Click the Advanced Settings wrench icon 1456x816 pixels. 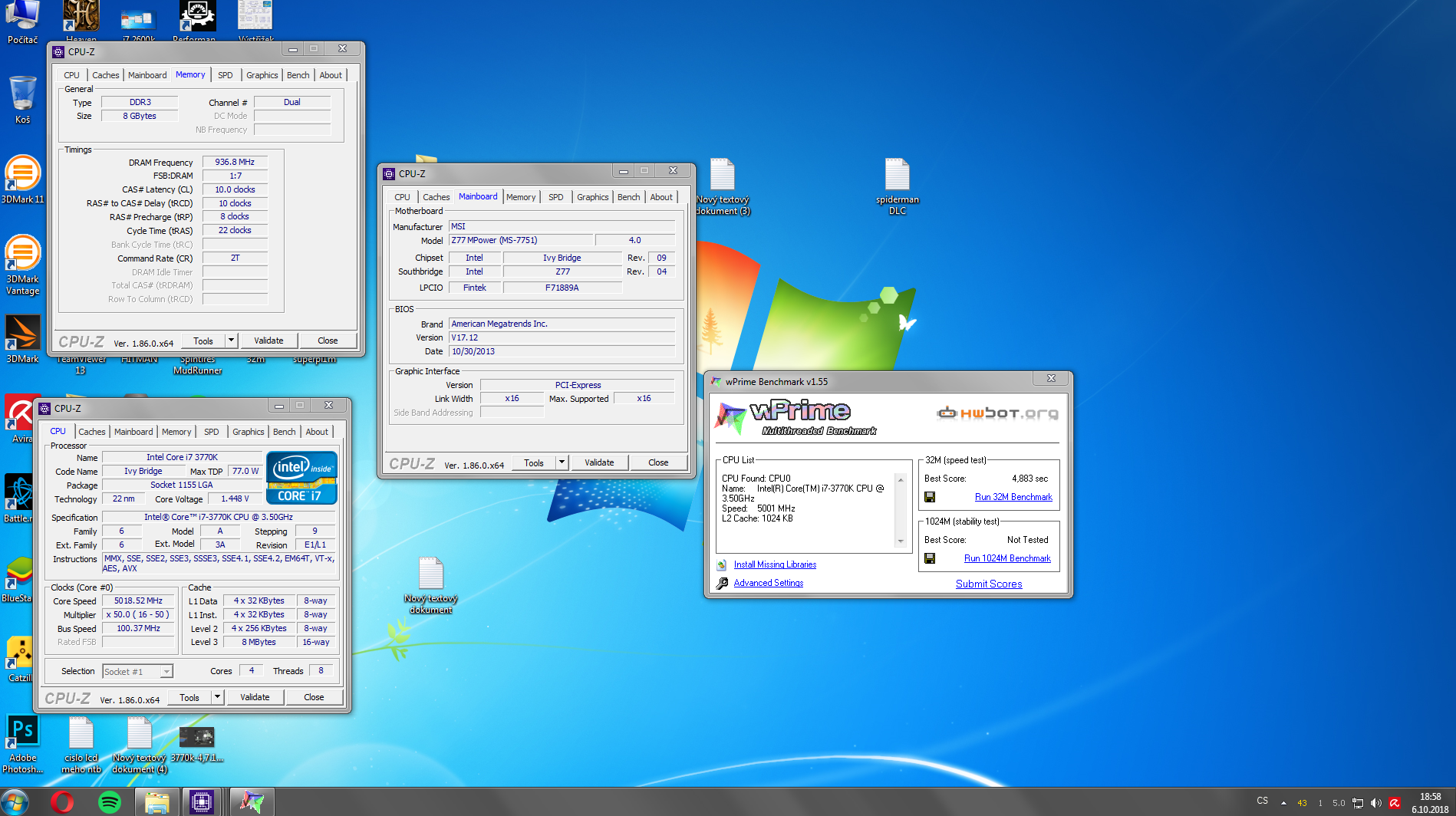click(722, 584)
